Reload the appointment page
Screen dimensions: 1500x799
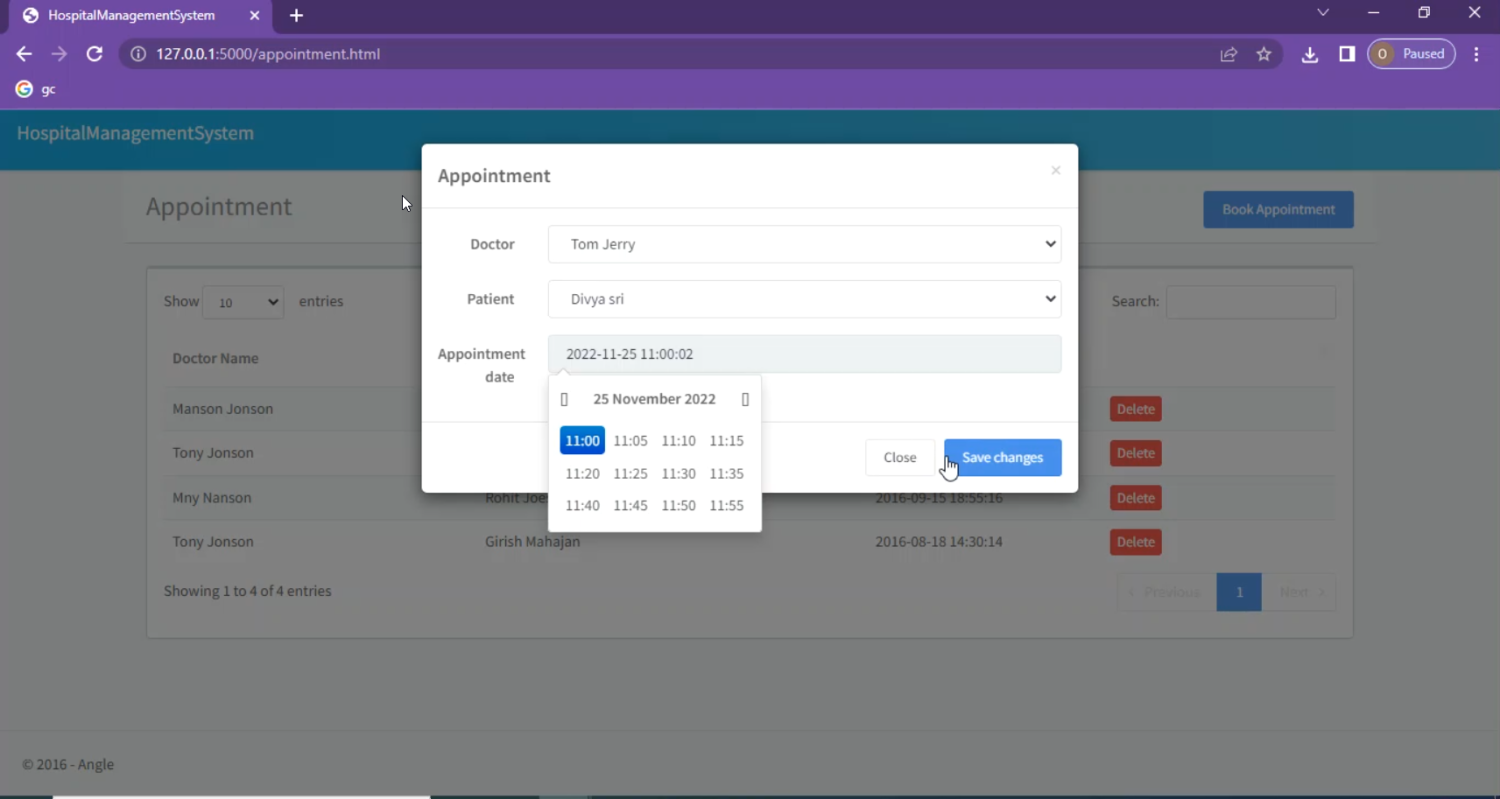pyautogui.click(x=94, y=54)
